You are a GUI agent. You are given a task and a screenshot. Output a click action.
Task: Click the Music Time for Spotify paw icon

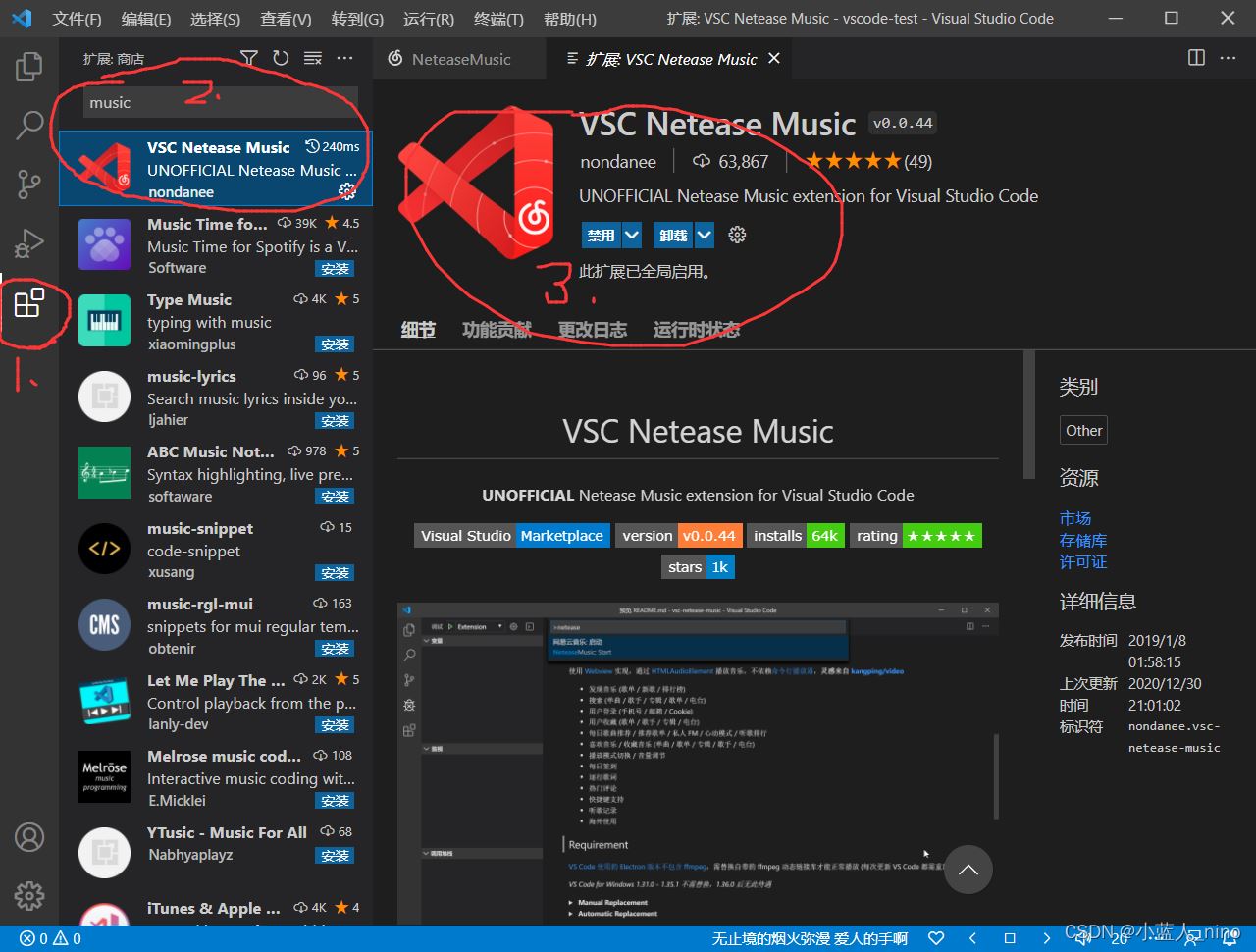(105, 244)
